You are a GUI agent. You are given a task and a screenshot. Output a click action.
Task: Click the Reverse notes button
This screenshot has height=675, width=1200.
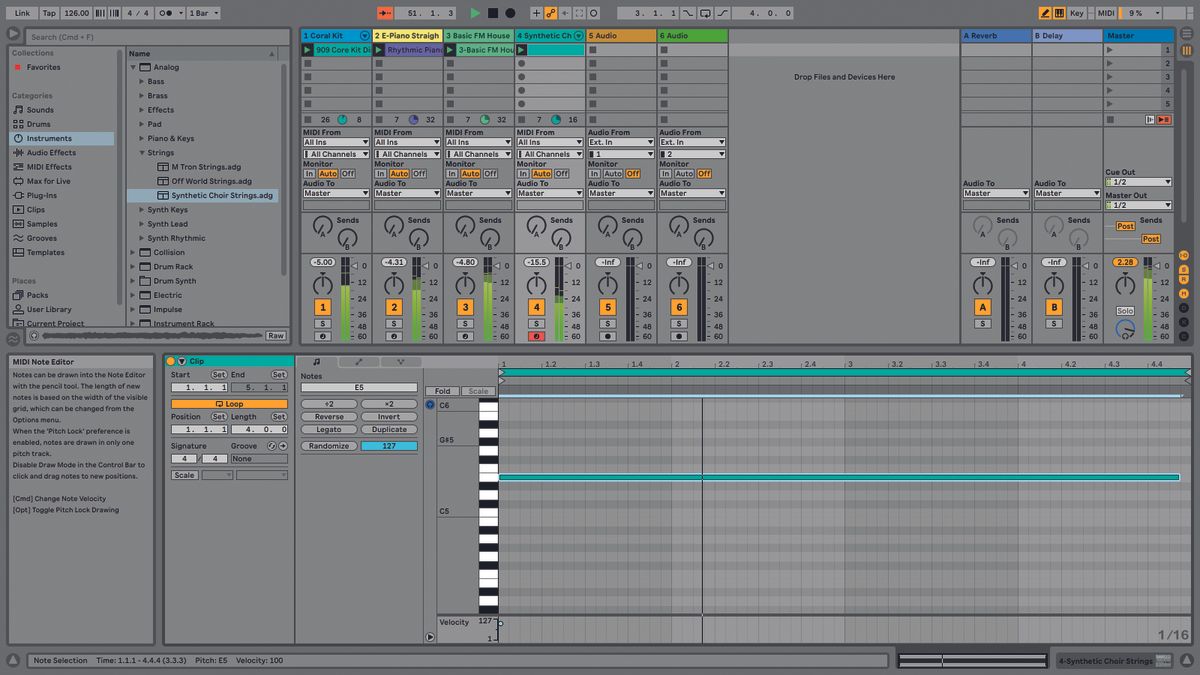[x=329, y=417]
